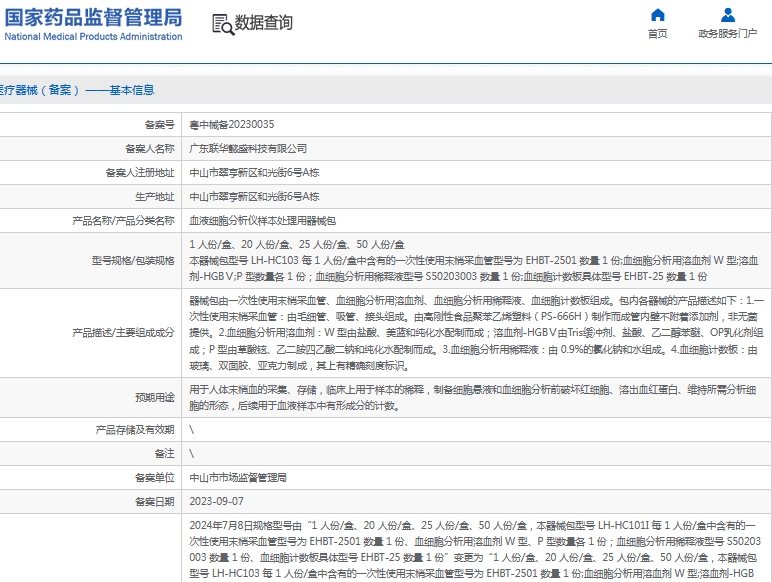Click the 首页 home icon

pyautogui.click(x=658, y=15)
